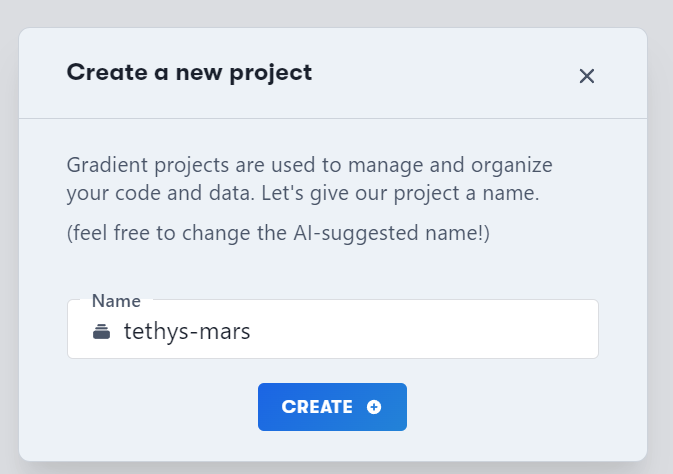This screenshot has width=673, height=474.
Task: Click the Gradient projects description paragraph
Action: (x=309, y=179)
